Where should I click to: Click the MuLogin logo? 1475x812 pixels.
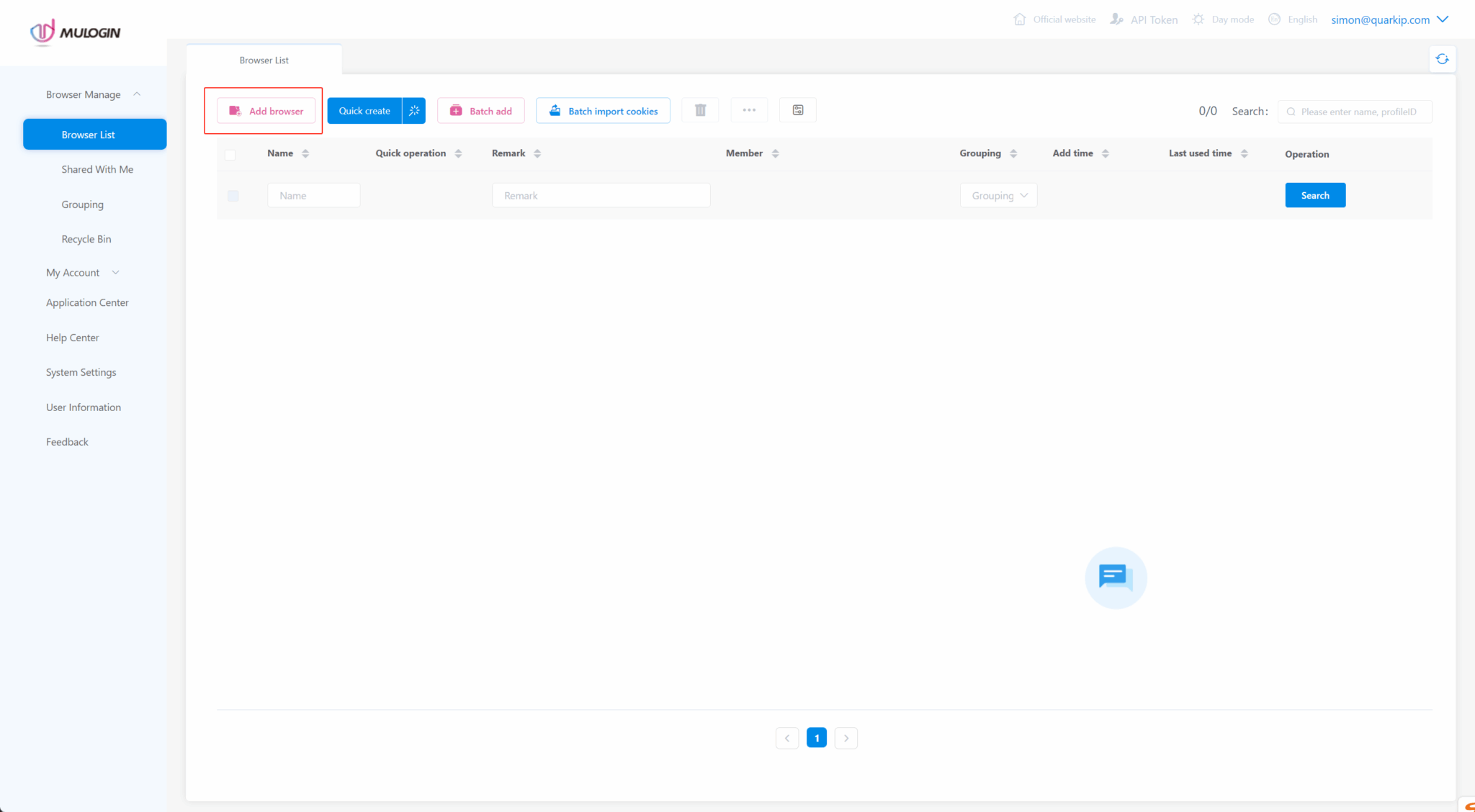click(x=74, y=32)
